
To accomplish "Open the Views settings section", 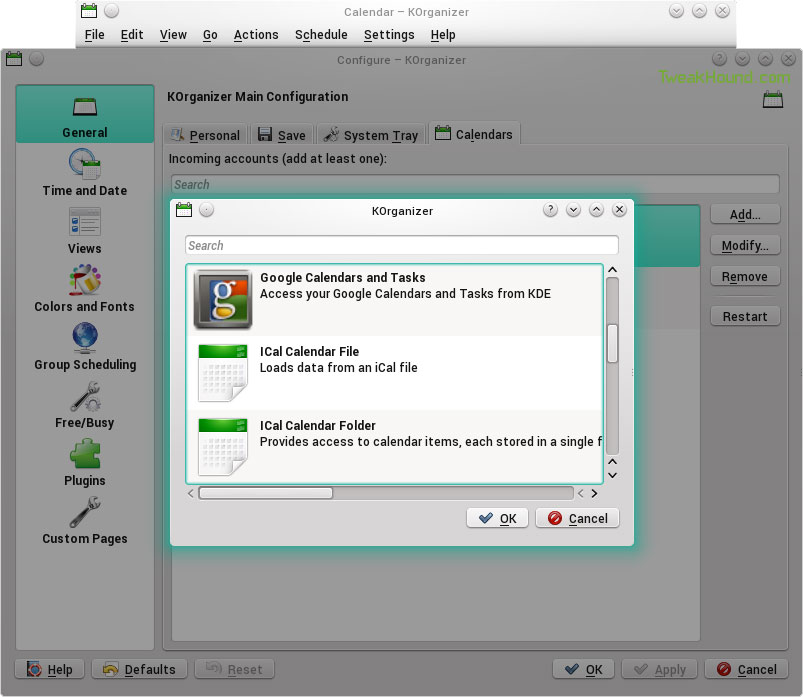I will (84, 230).
